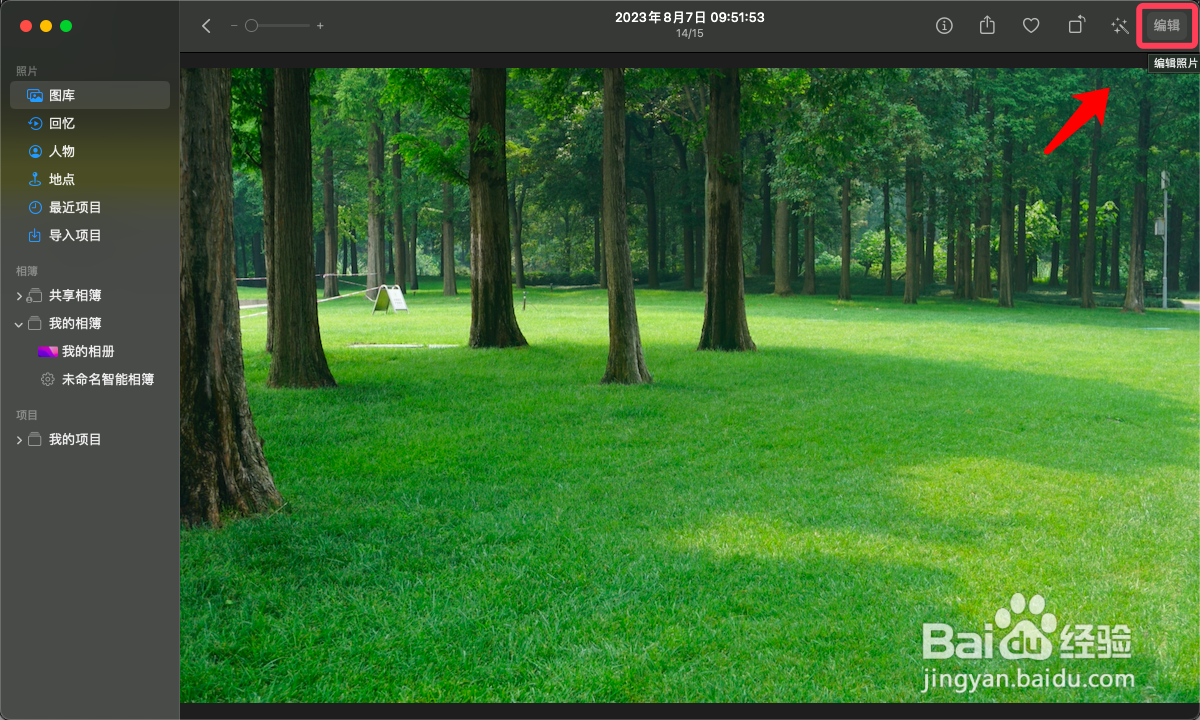1200x720 pixels.
Task: Apply auto enhance magic wand
Action: coord(1119,26)
